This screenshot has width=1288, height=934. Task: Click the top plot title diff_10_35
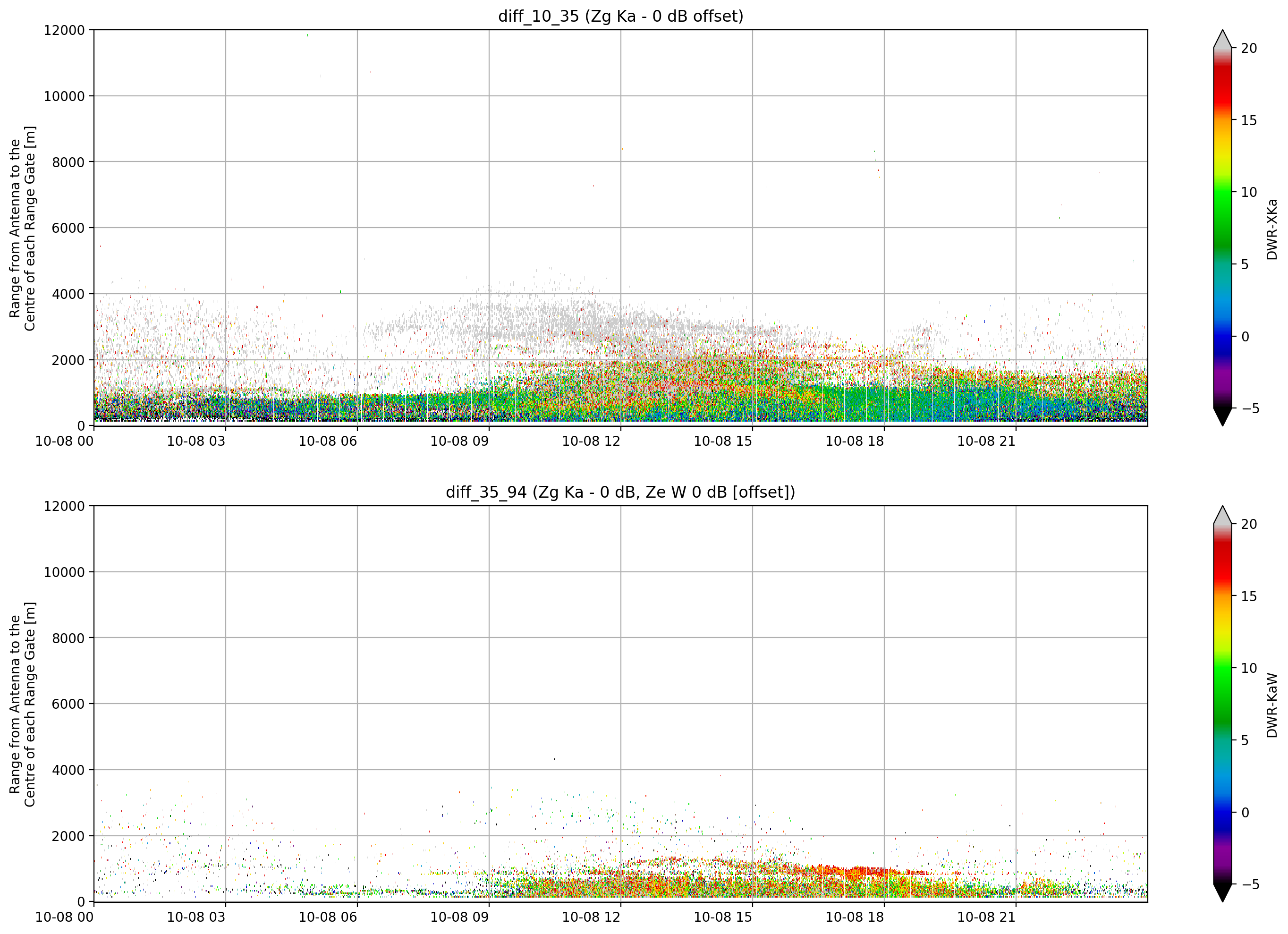[620, 17]
